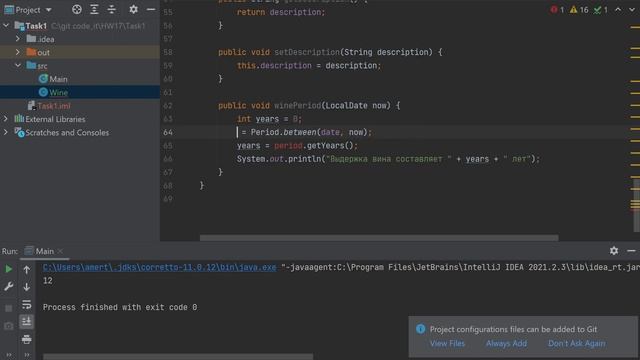Click the warnings count indicator
This screenshot has height=360, width=640.
click(579, 9)
